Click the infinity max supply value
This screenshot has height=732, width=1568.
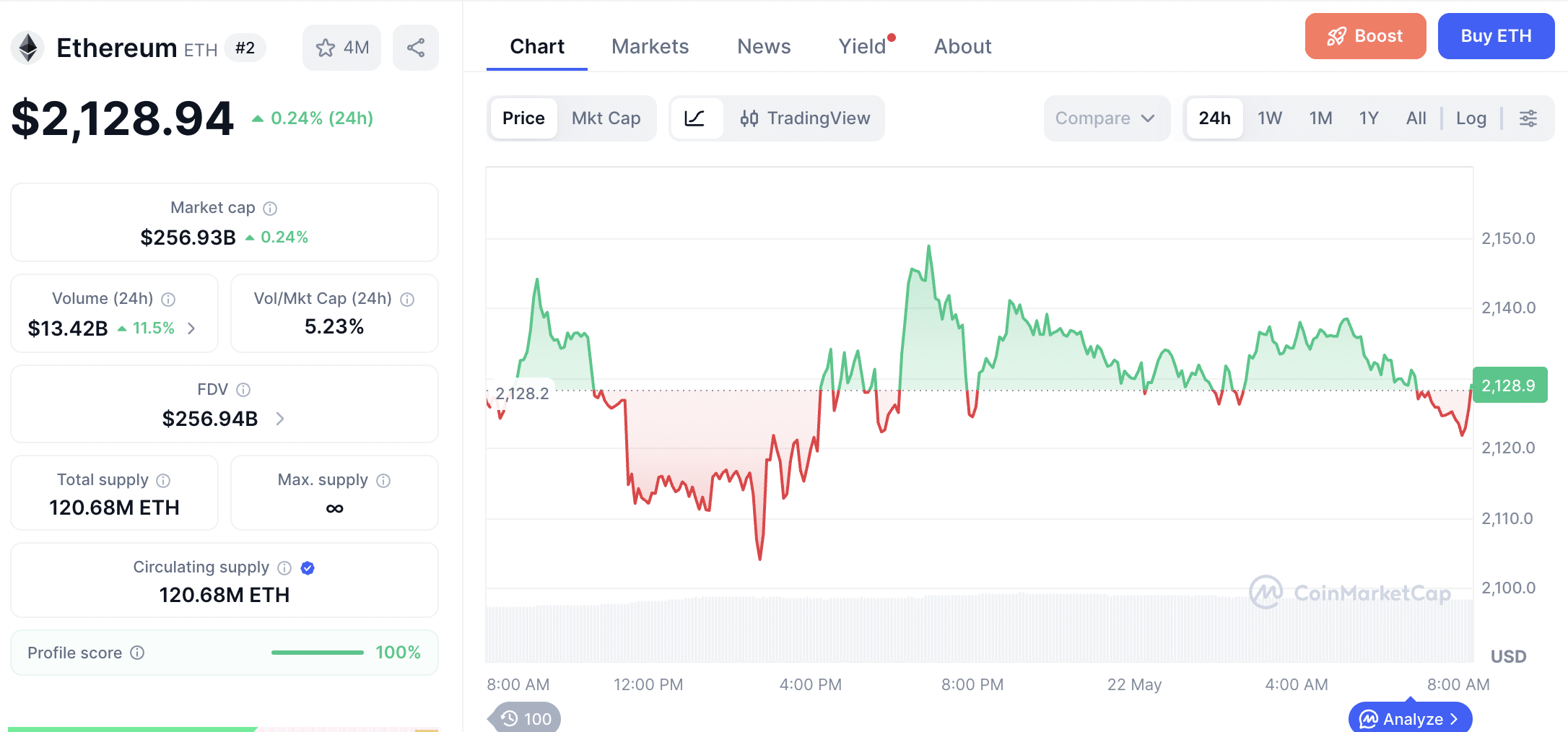coord(334,509)
